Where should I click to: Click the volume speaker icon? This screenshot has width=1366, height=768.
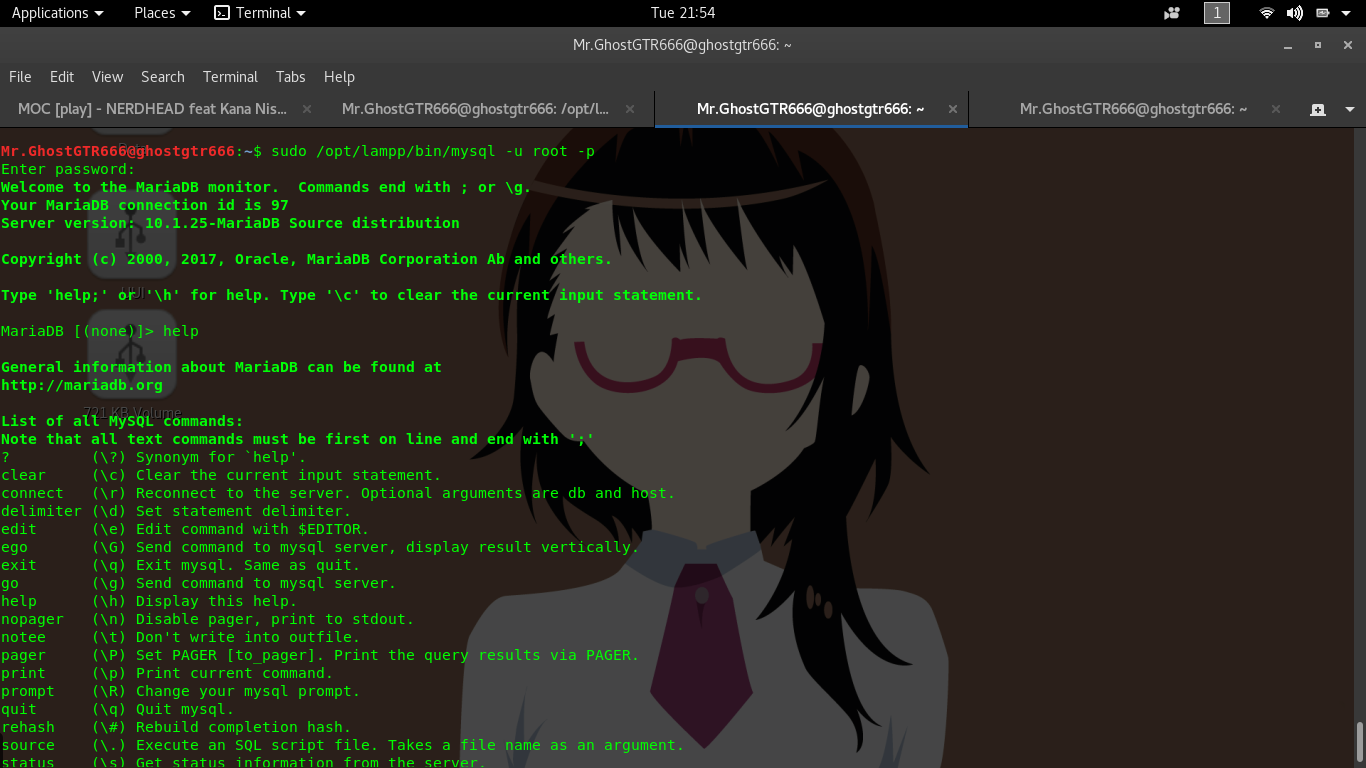(1294, 13)
